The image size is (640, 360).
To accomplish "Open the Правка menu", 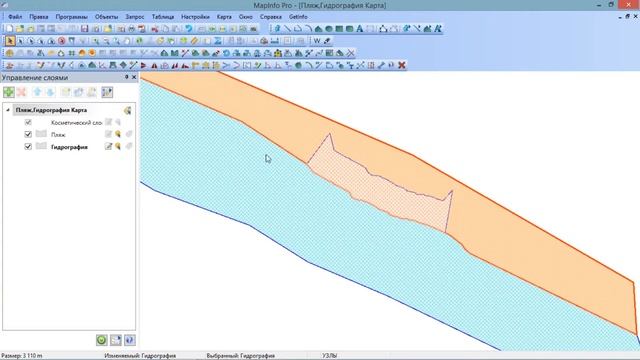I will [x=38, y=17].
